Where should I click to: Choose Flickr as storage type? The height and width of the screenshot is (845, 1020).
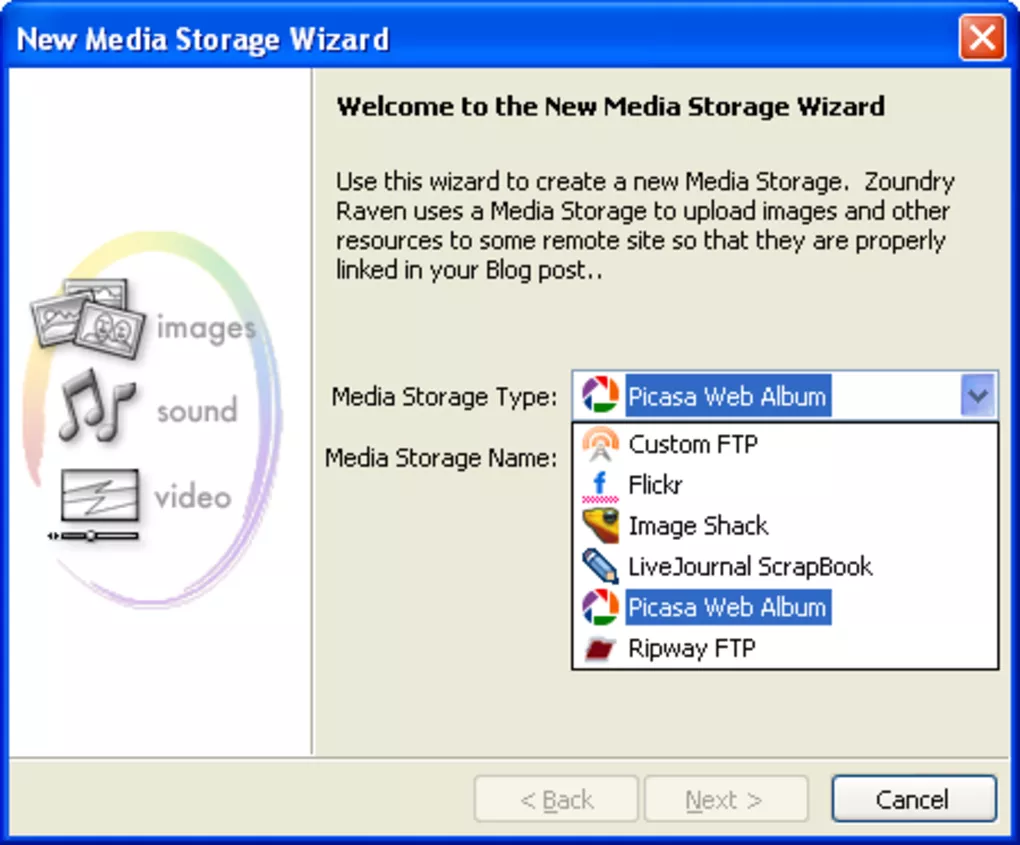tap(655, 485)
